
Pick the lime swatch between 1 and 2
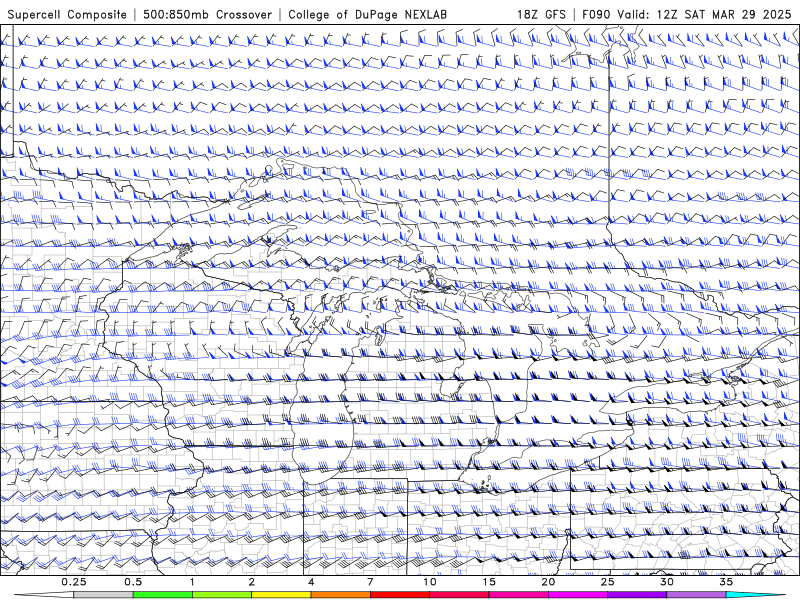[222, 595]
